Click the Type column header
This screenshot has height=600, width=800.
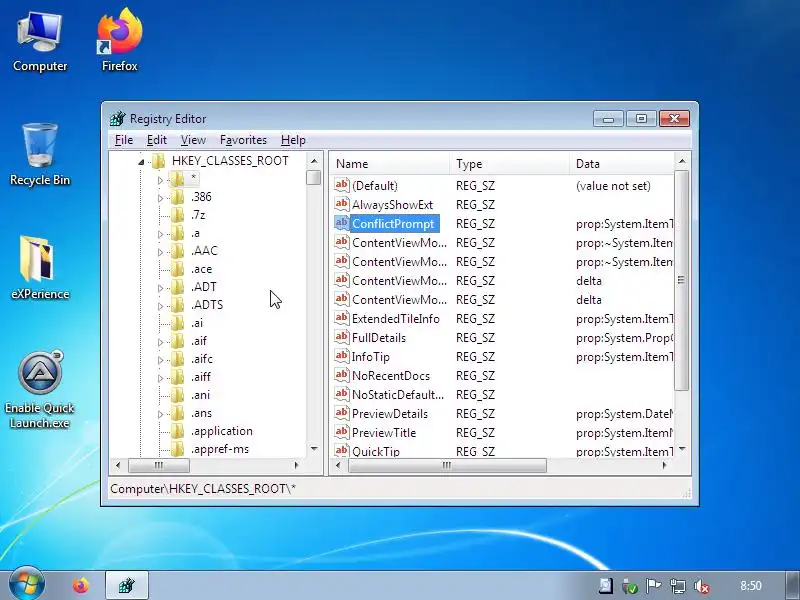click(509, 164)
